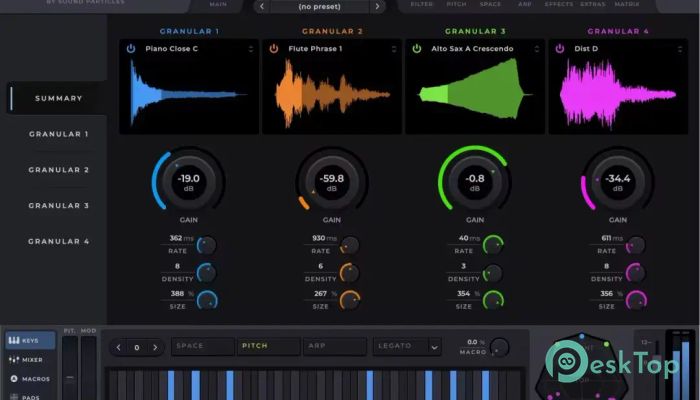This screenshot has width=700, height=400.
Task: Click the mod wheel strip
Action: tap(88, 368)
